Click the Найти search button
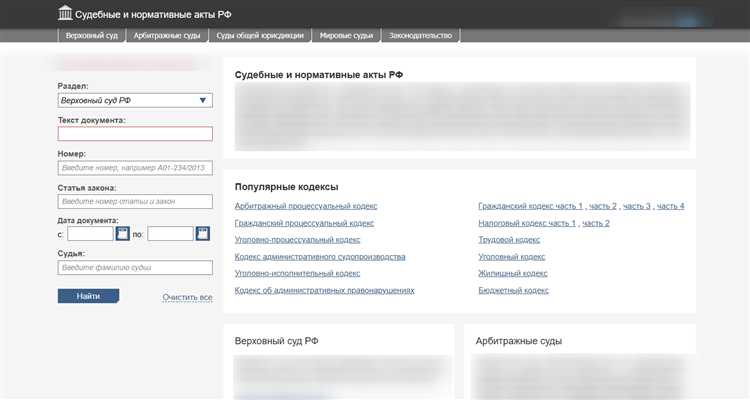Viewport: 750px width, 400px height. tap(88, 296)
